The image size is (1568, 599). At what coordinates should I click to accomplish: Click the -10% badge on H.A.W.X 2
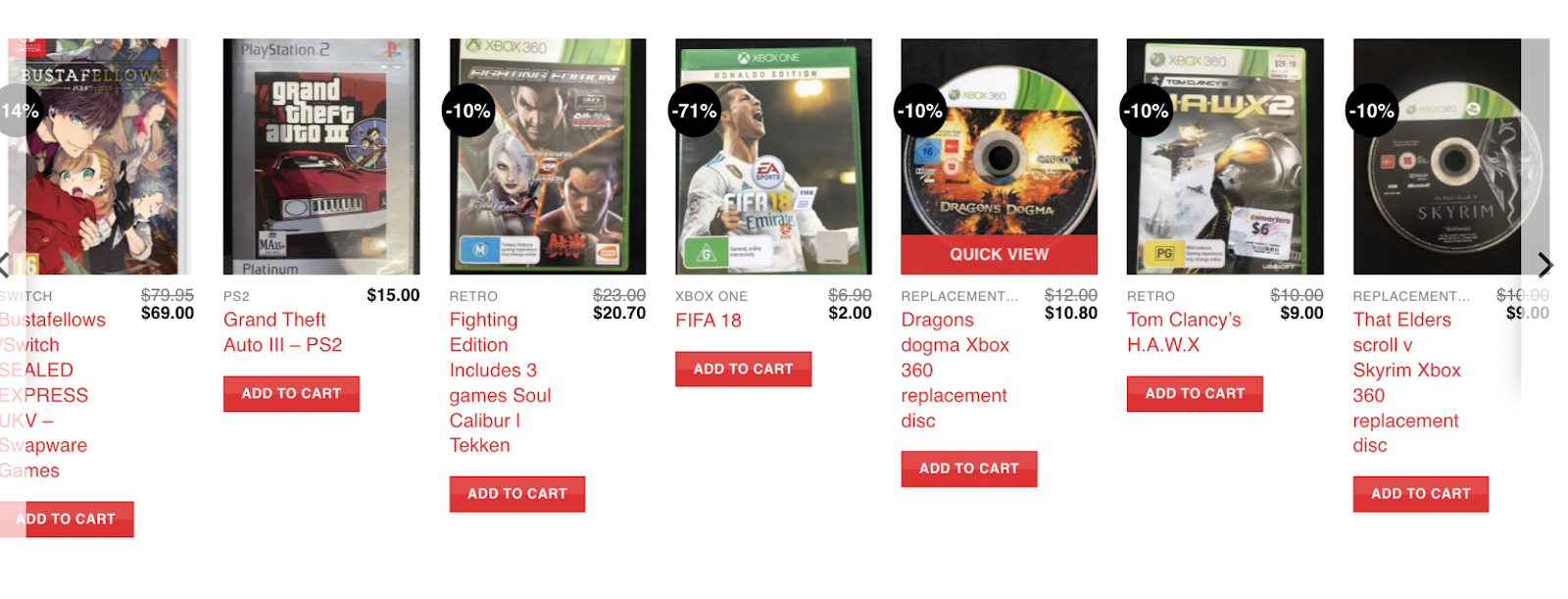1146,111
